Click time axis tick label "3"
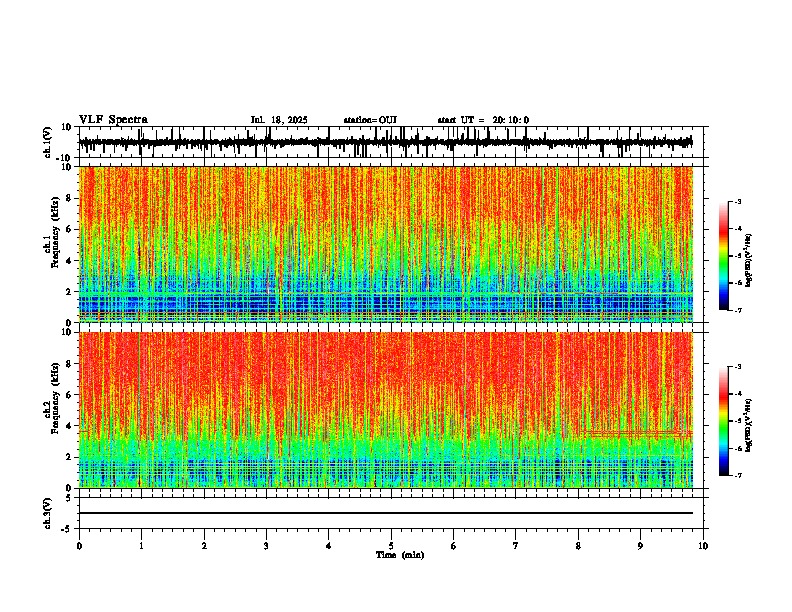Screen dimensions: 792x612 pyautogui.click(x=266, y=546)
